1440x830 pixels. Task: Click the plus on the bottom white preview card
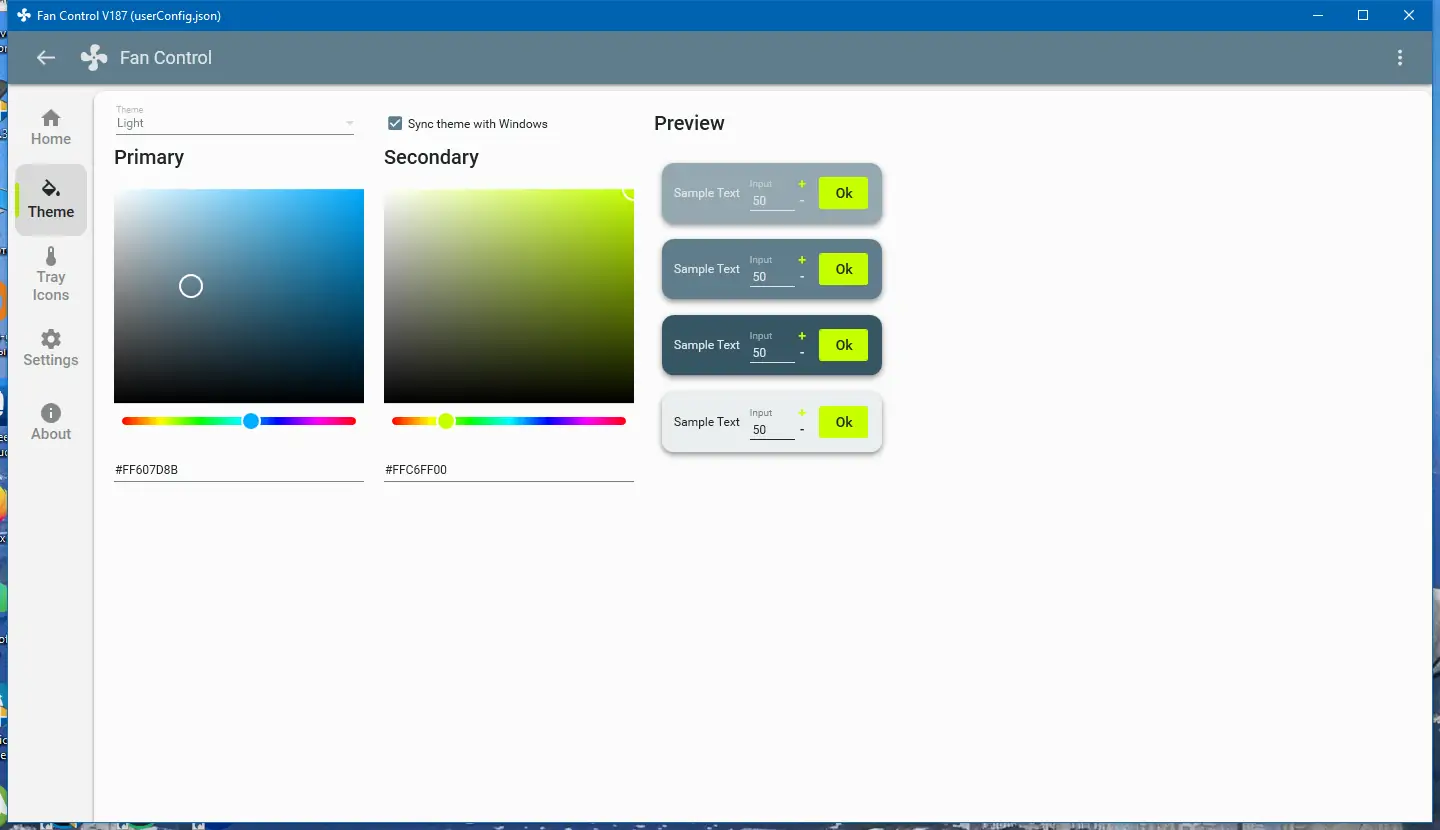pos(802,413)
